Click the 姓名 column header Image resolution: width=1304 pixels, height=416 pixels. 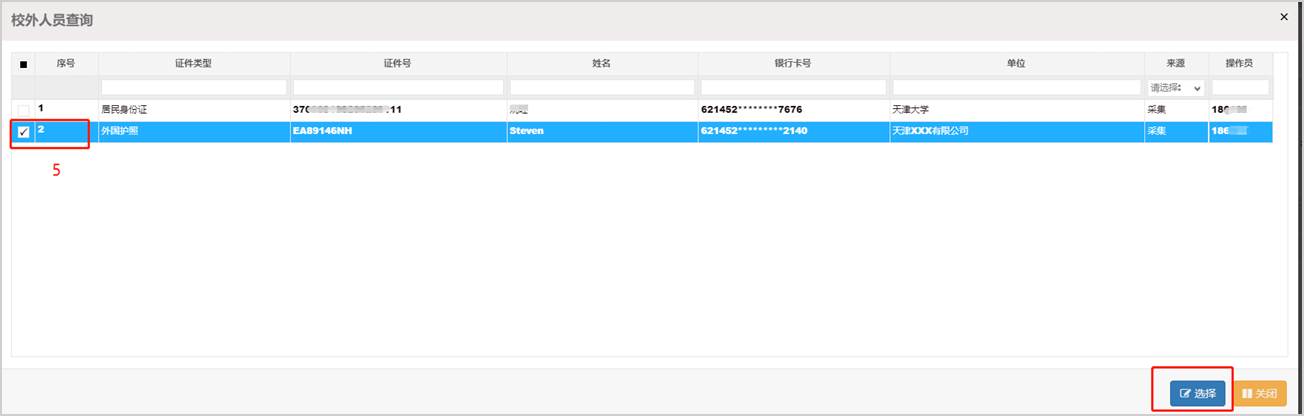[x=602, y=64]
